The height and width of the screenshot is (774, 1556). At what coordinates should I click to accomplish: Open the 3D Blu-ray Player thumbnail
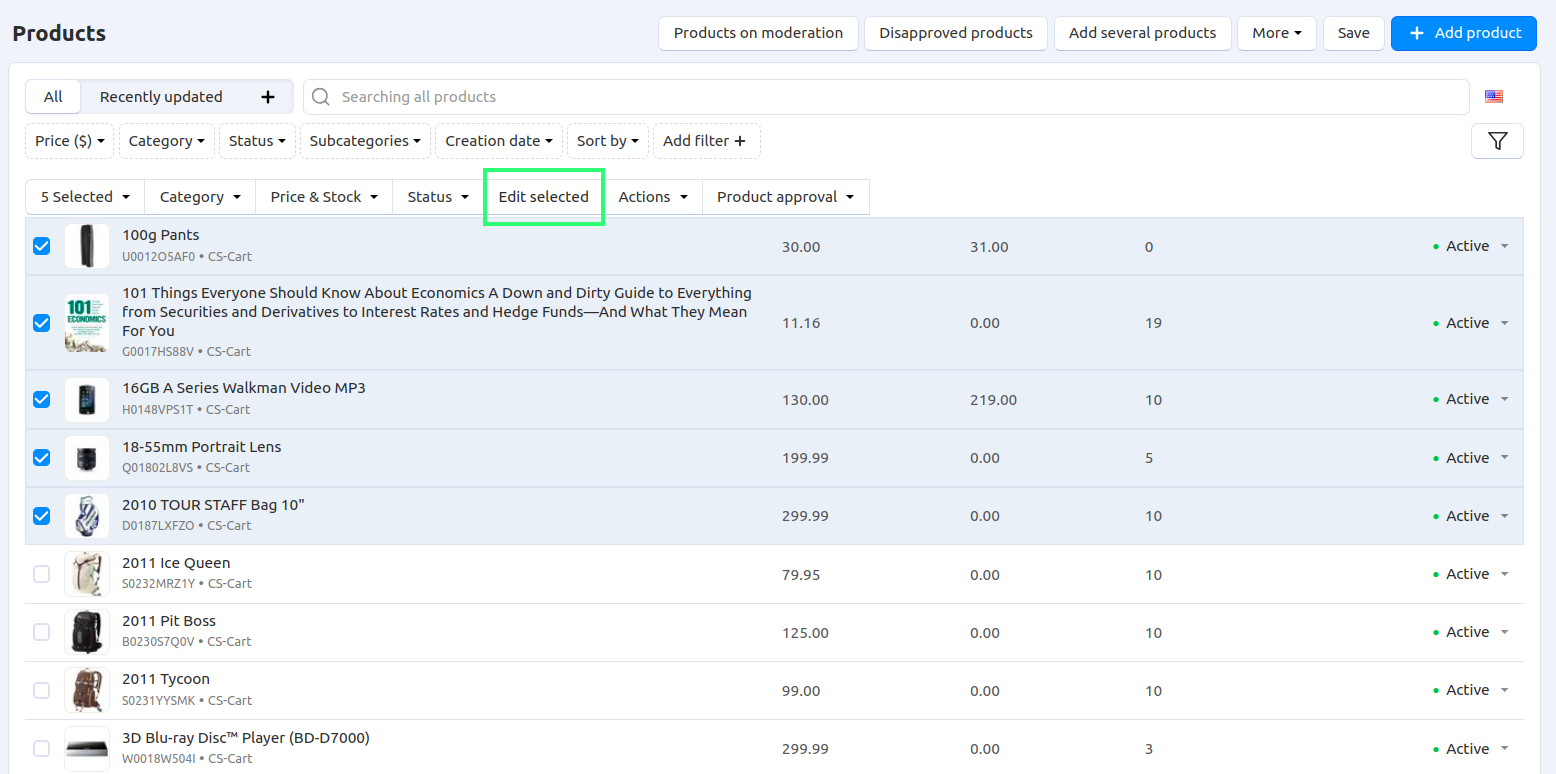pos(87,749)
